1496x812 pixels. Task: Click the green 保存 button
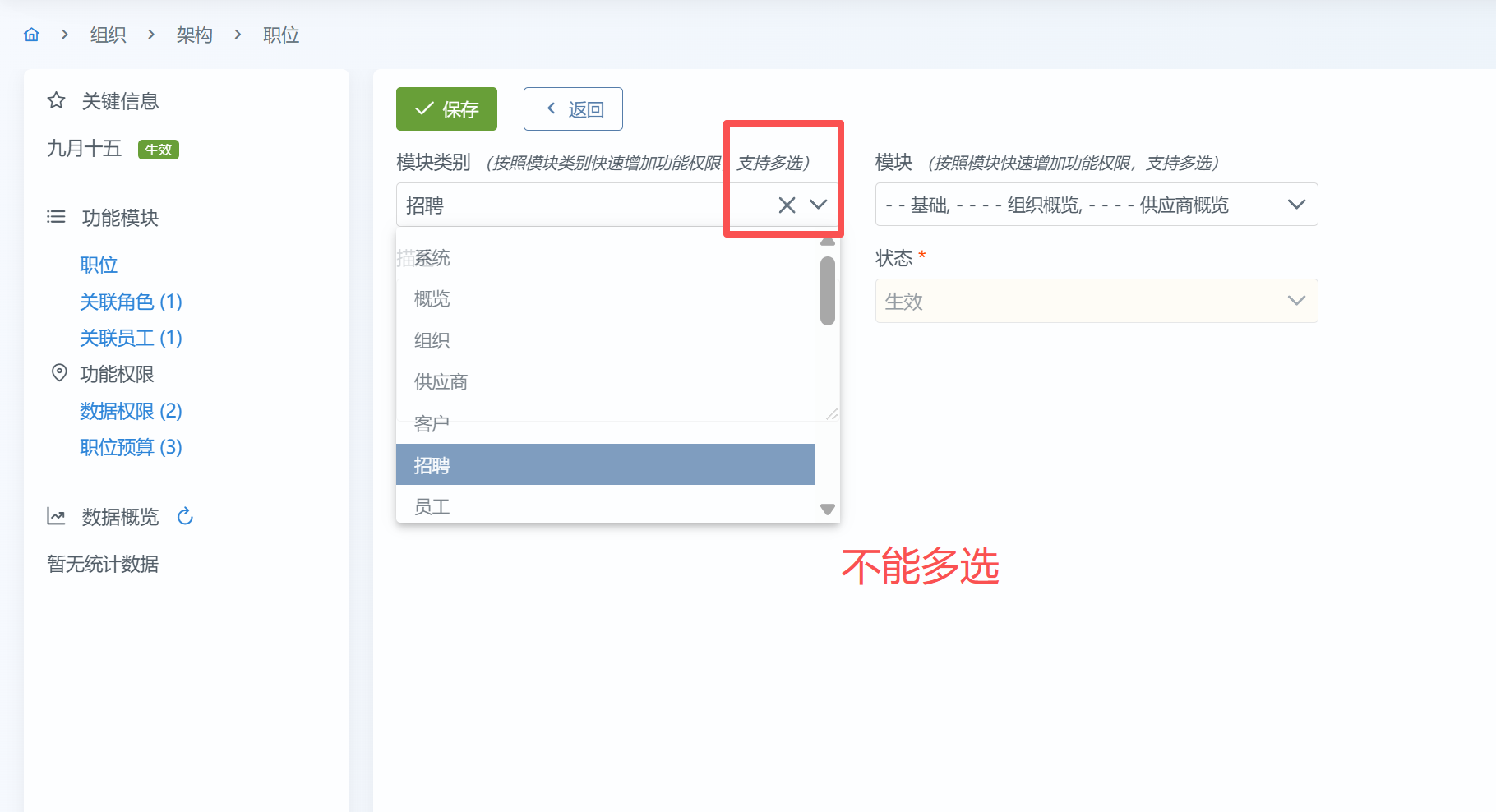pos(446,109)
